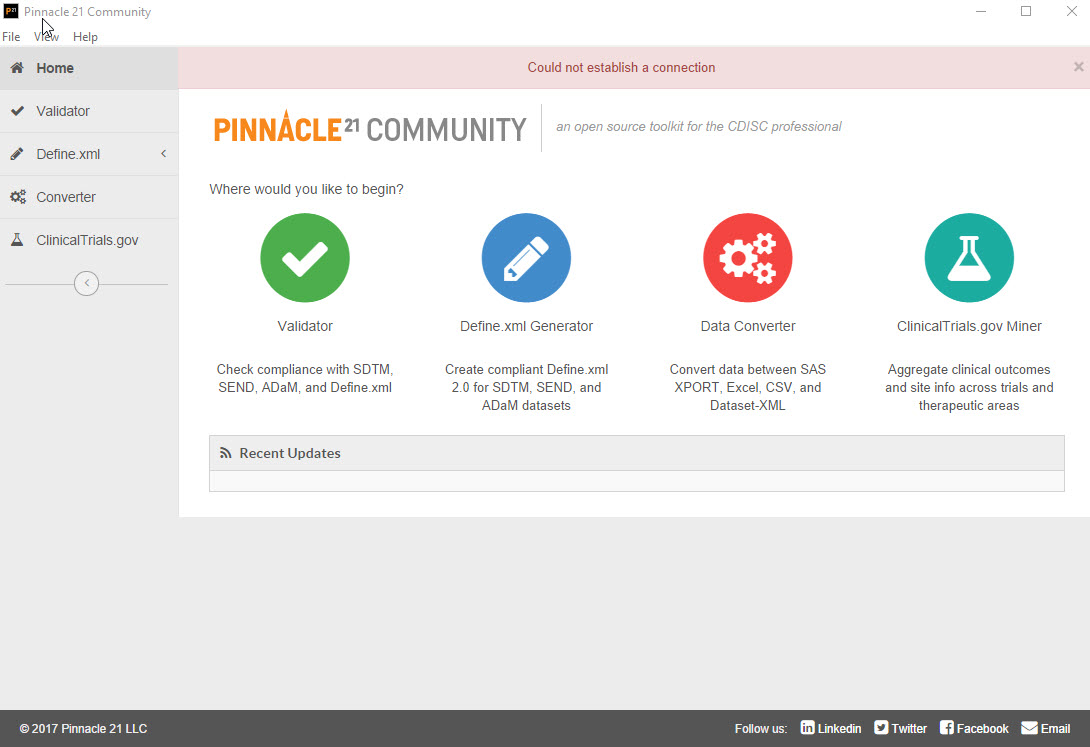Click the Define.xml Generator label
This screenshot has height=747, width=1090.
coord(526,326)
